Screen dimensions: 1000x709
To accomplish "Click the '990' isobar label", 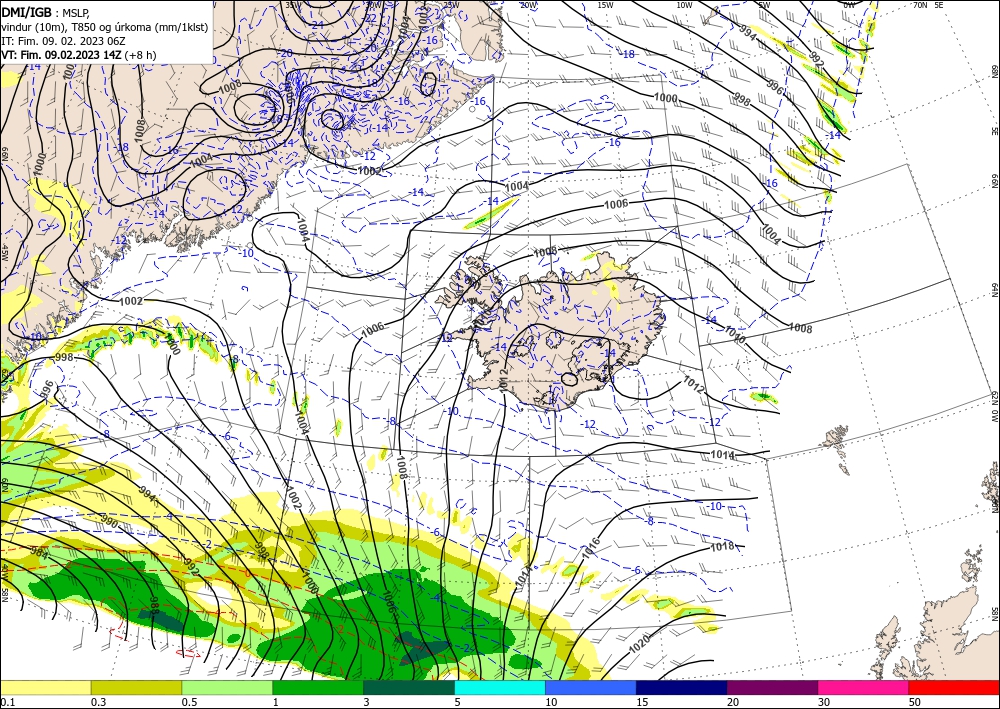I will point(109,523).
